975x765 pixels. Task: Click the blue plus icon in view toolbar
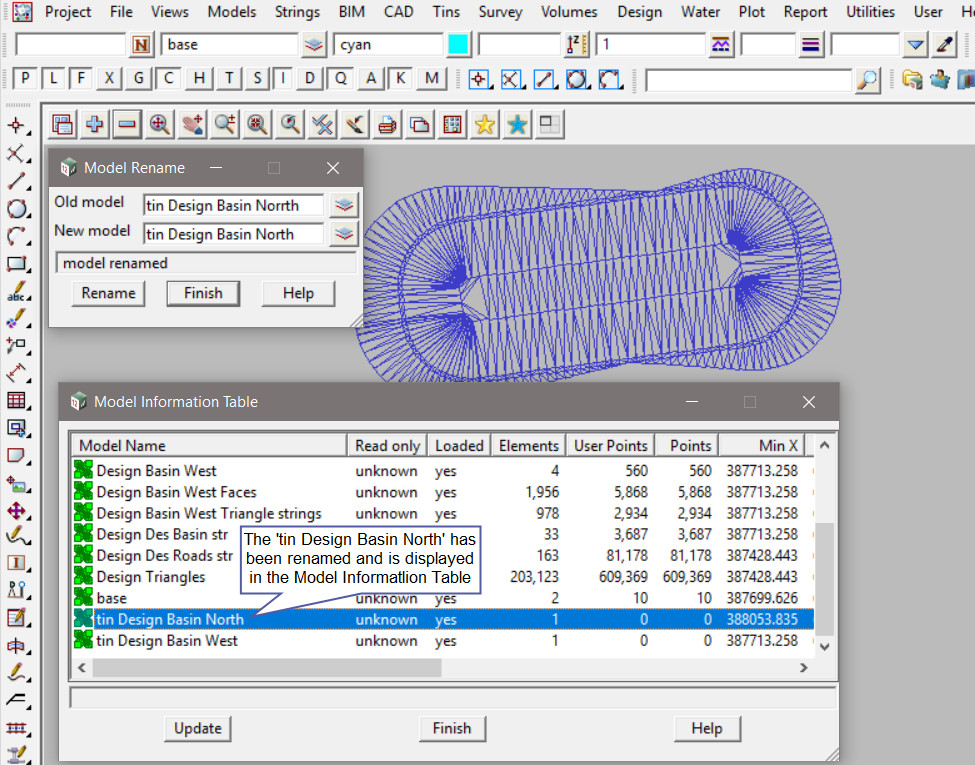[95, 124]
